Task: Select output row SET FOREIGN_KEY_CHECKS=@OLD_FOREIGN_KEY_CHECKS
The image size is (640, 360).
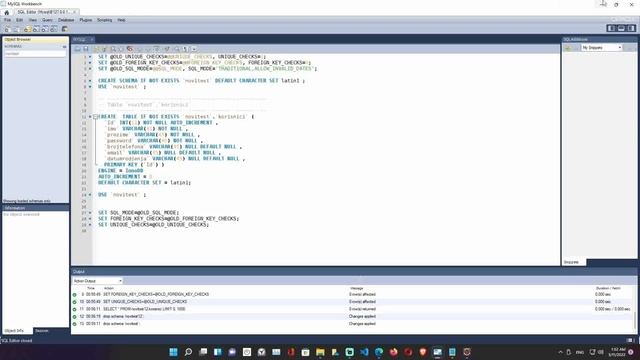Action: [x=353, y=294]
